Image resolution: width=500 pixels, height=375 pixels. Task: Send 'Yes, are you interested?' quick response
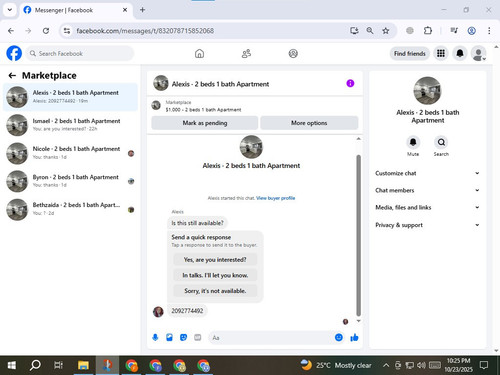pyautogui.click(x=215, y=260)
